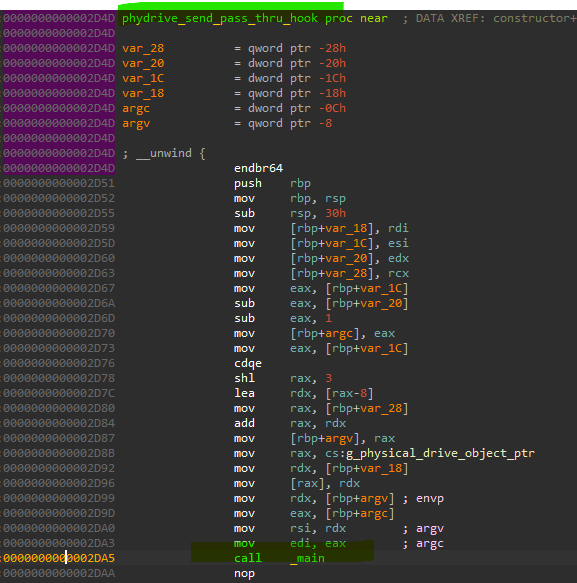Click sub eax, [rbp+var_20] instruction
Screen dimensions: 577x583
click(321, 303)
